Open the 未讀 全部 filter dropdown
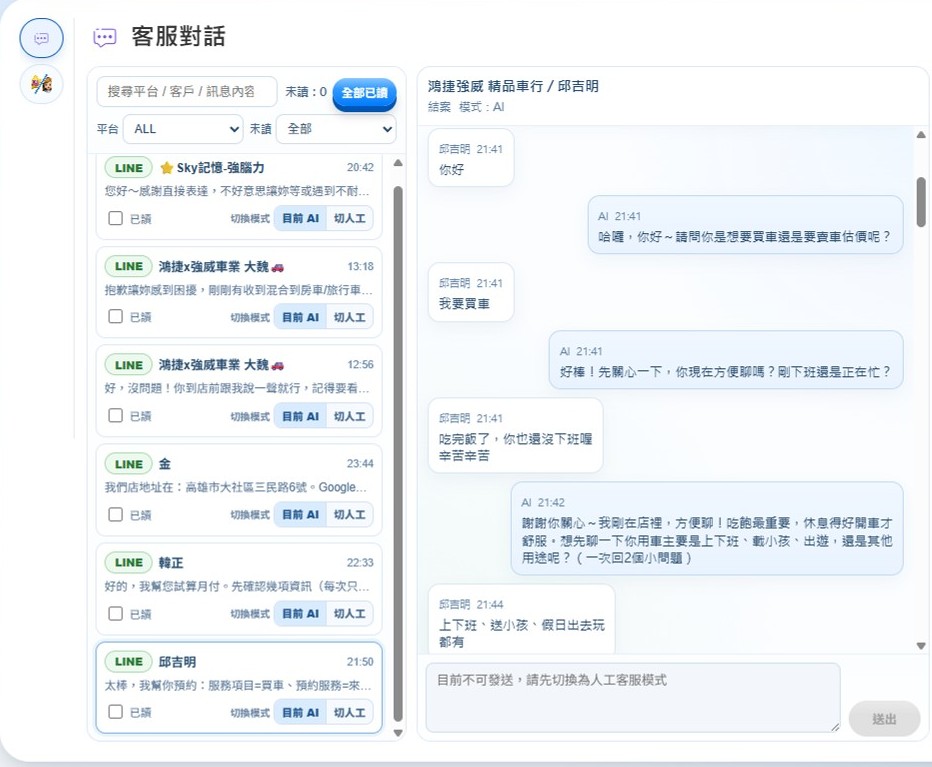 tap(336, 129)
